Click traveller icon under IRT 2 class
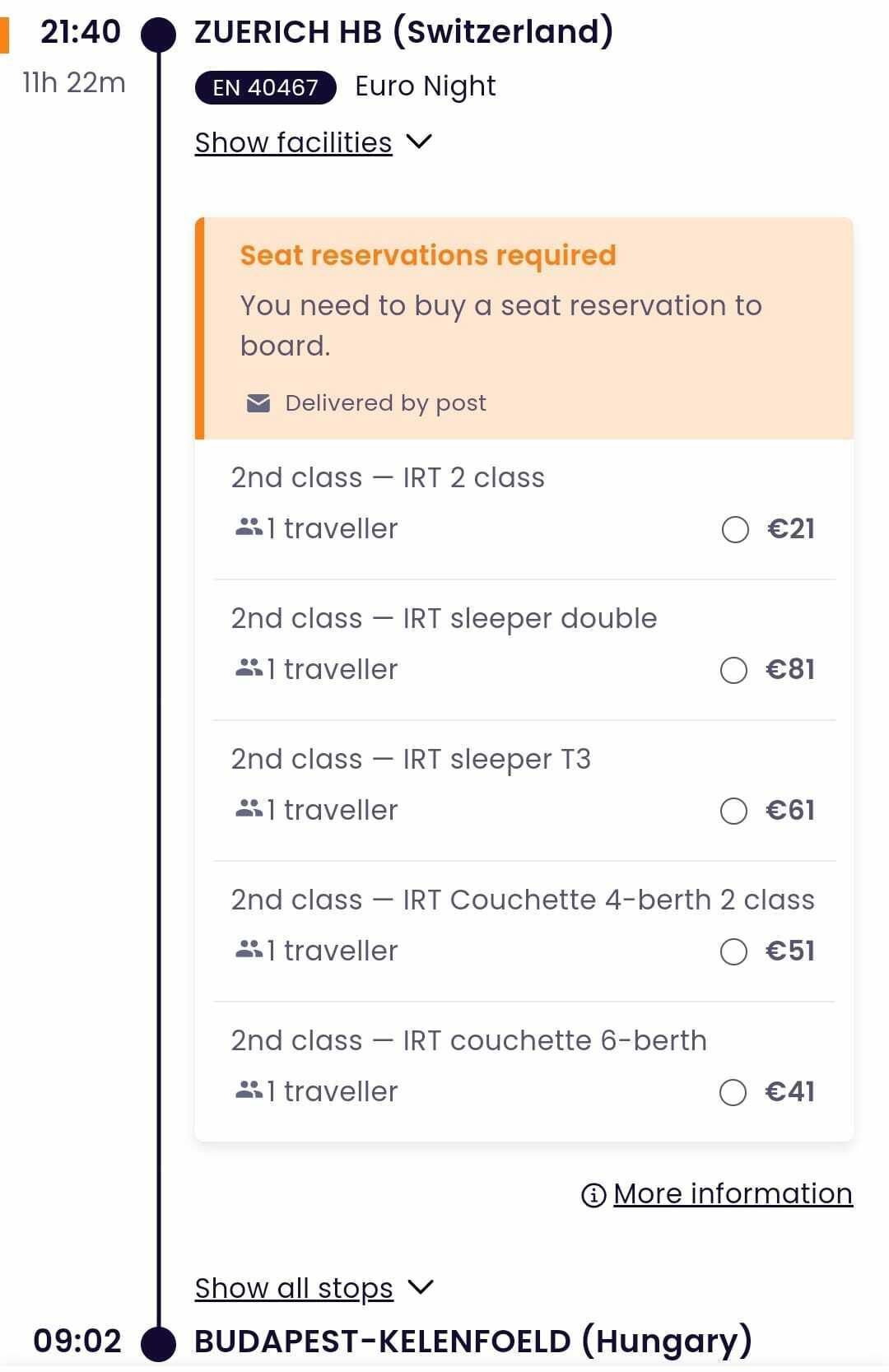 coord(249,528)
